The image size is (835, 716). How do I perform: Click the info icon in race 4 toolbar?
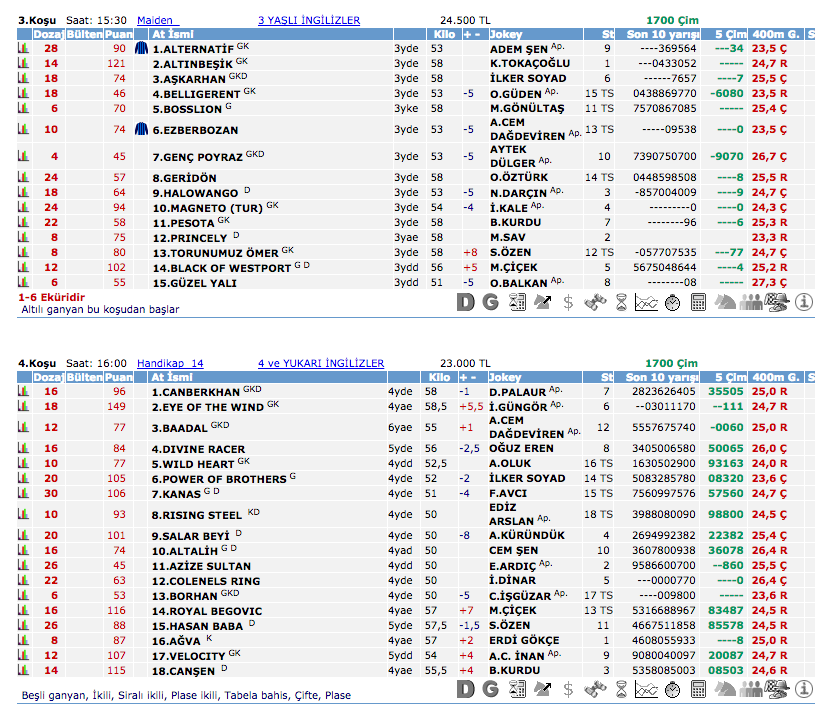tap(804, 689)
